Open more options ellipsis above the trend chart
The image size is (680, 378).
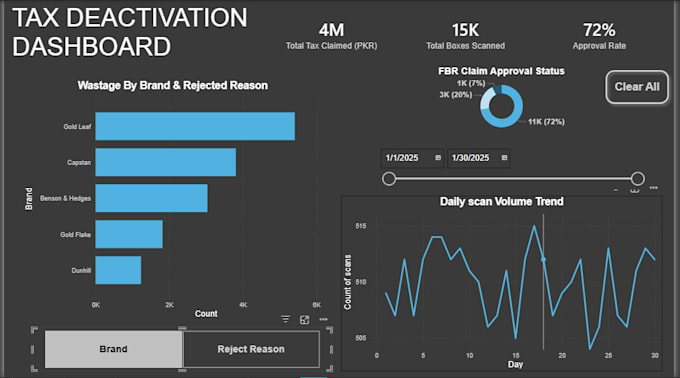click(654, 188)
